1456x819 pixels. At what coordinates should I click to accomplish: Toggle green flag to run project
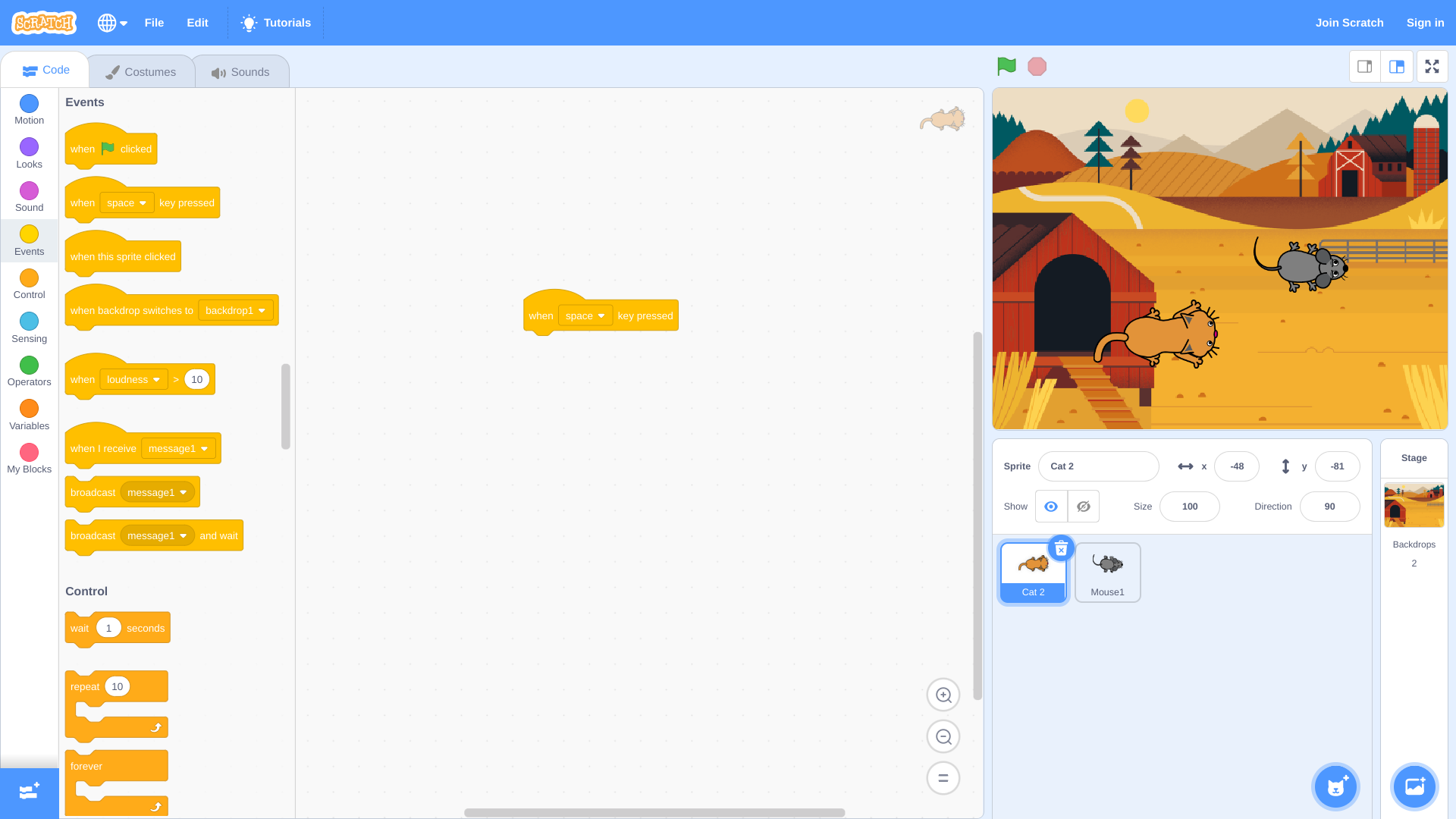(x=1007, y=66)
